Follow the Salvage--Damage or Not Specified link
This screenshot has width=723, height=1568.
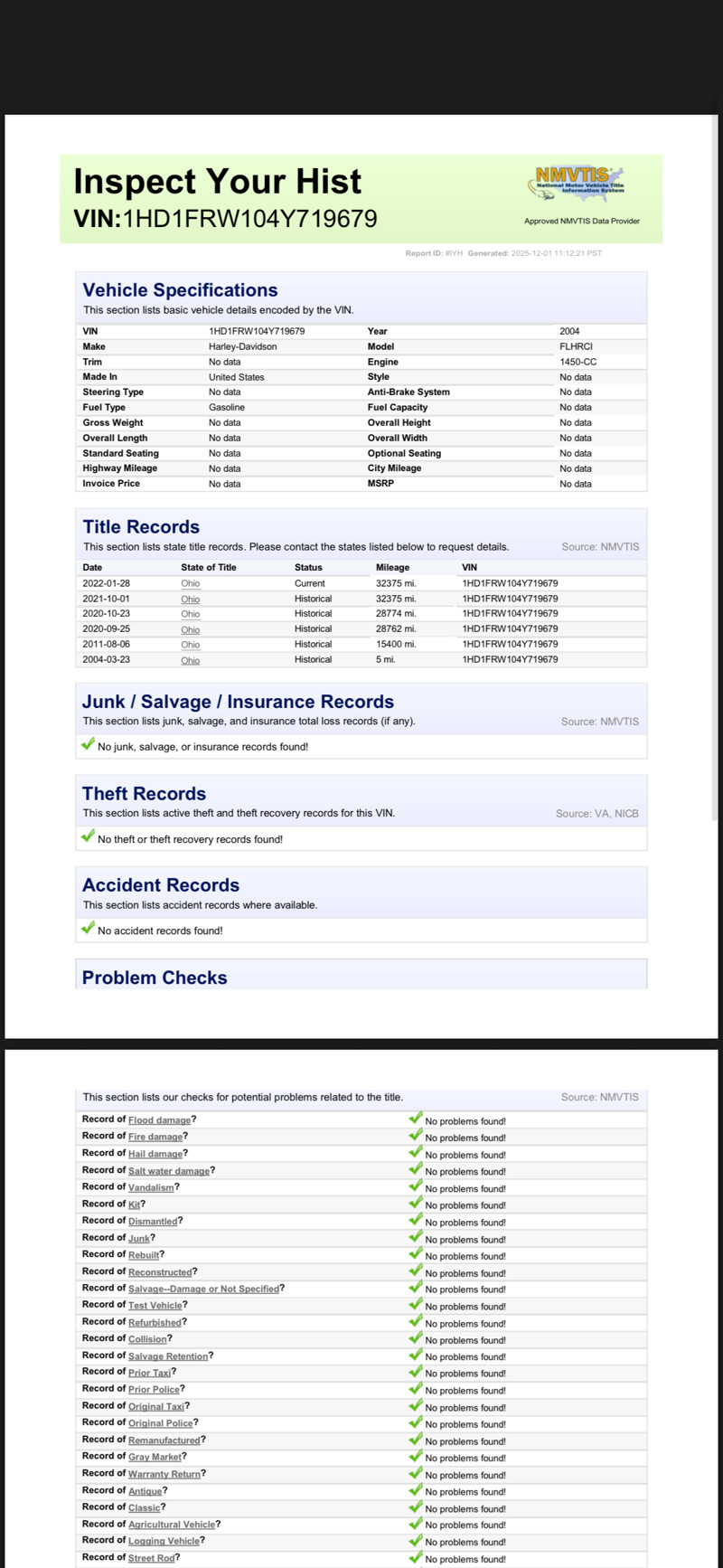tap(203, 1289)
